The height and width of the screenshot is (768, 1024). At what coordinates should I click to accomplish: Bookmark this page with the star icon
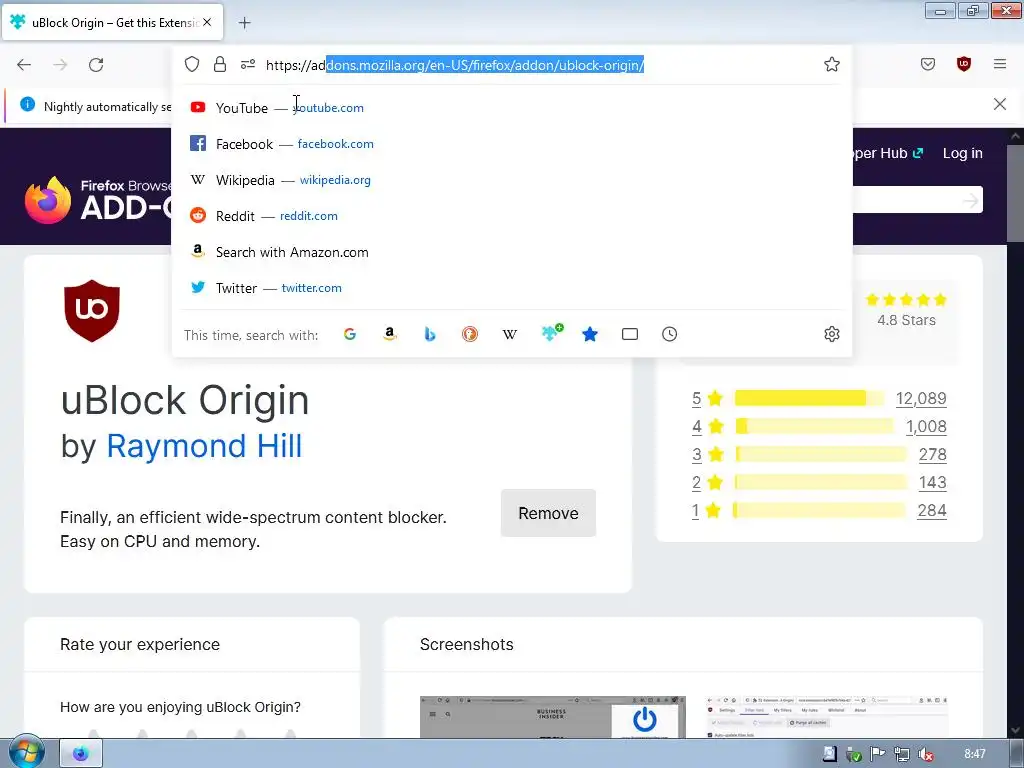tap(831, 64)
